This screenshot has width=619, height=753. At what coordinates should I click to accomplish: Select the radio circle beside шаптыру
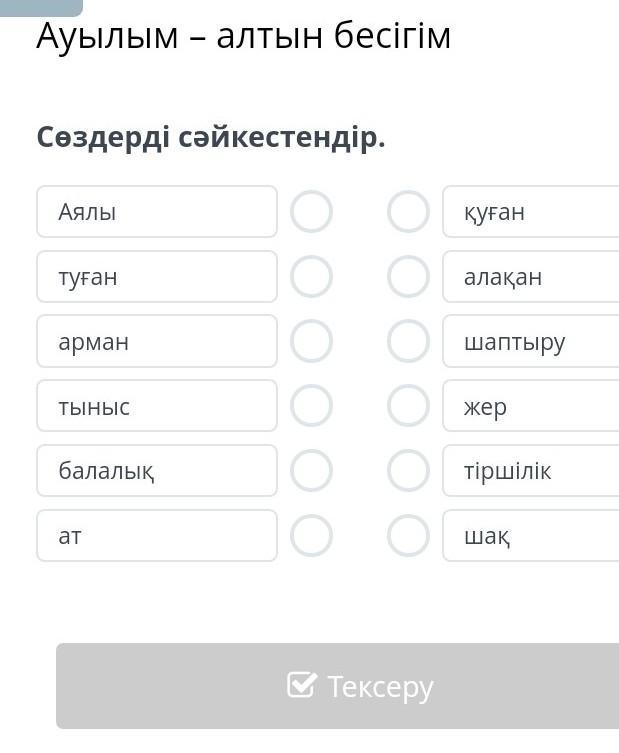408,341
